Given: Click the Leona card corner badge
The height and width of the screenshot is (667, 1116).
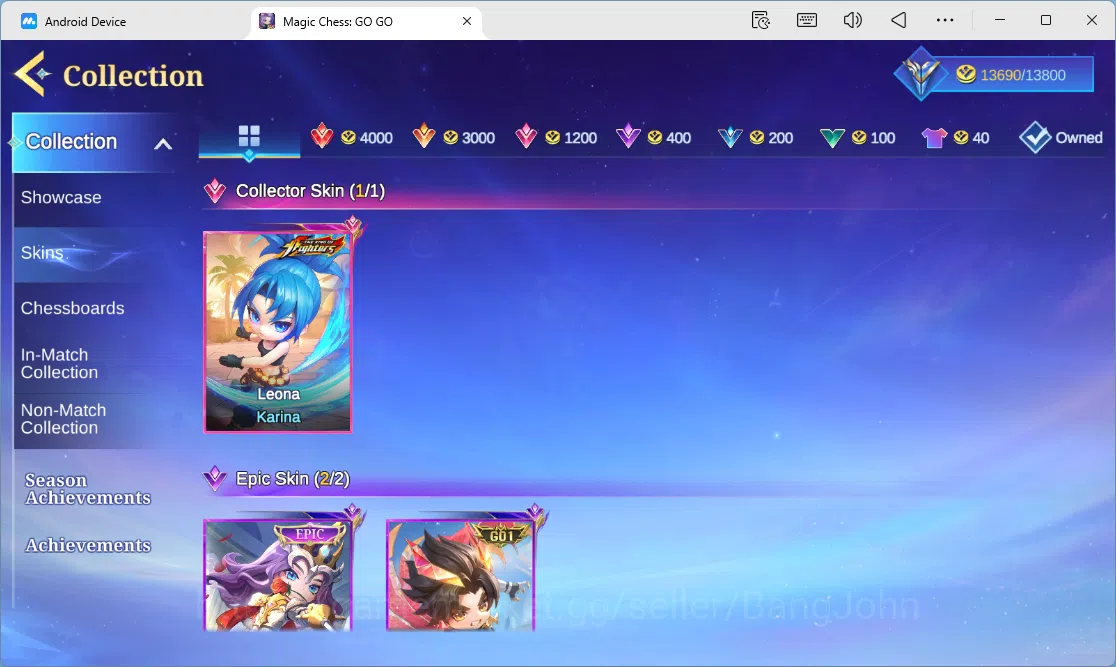Looking at the screenshot, I should [354, 227].
